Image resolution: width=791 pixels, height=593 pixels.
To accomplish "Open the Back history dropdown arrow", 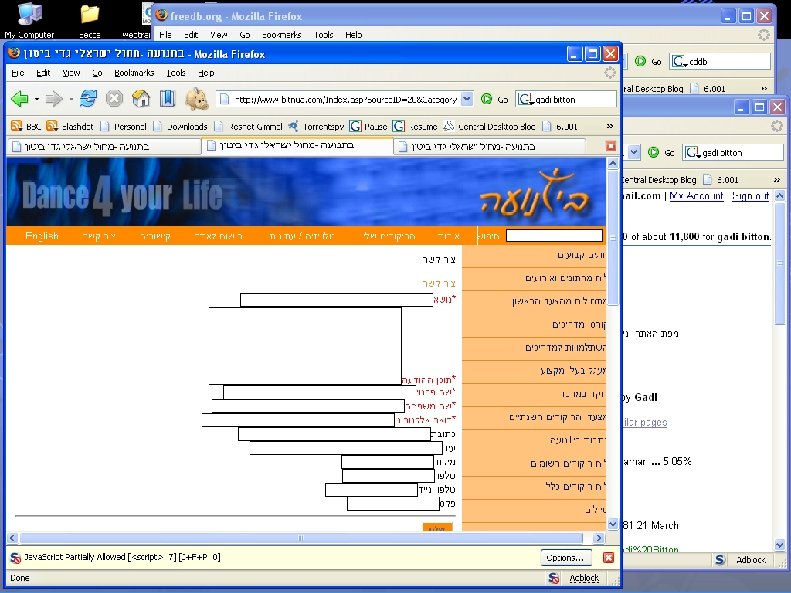I will 37,99.
